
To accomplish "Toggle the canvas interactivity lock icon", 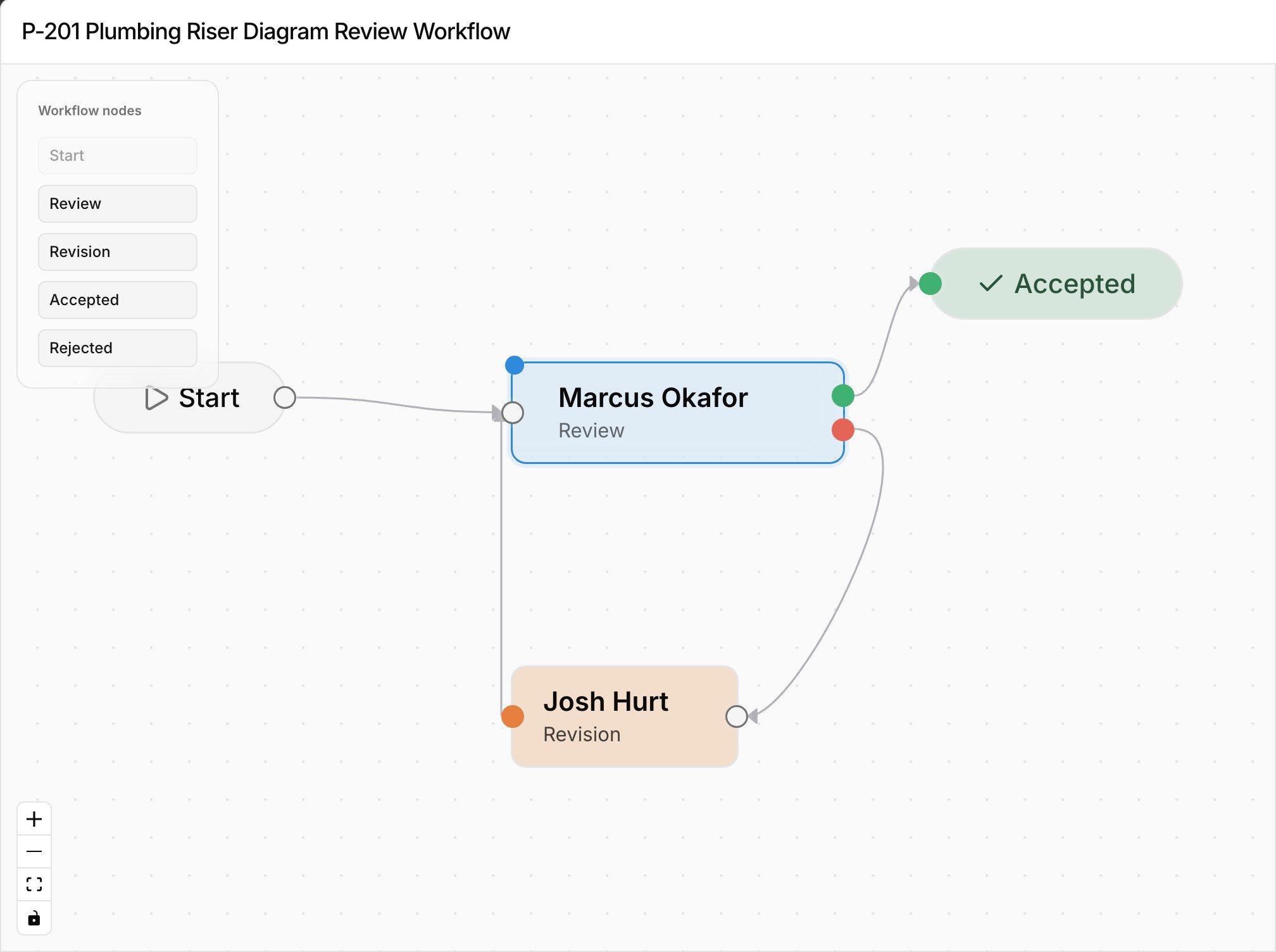I will (34, 918).
